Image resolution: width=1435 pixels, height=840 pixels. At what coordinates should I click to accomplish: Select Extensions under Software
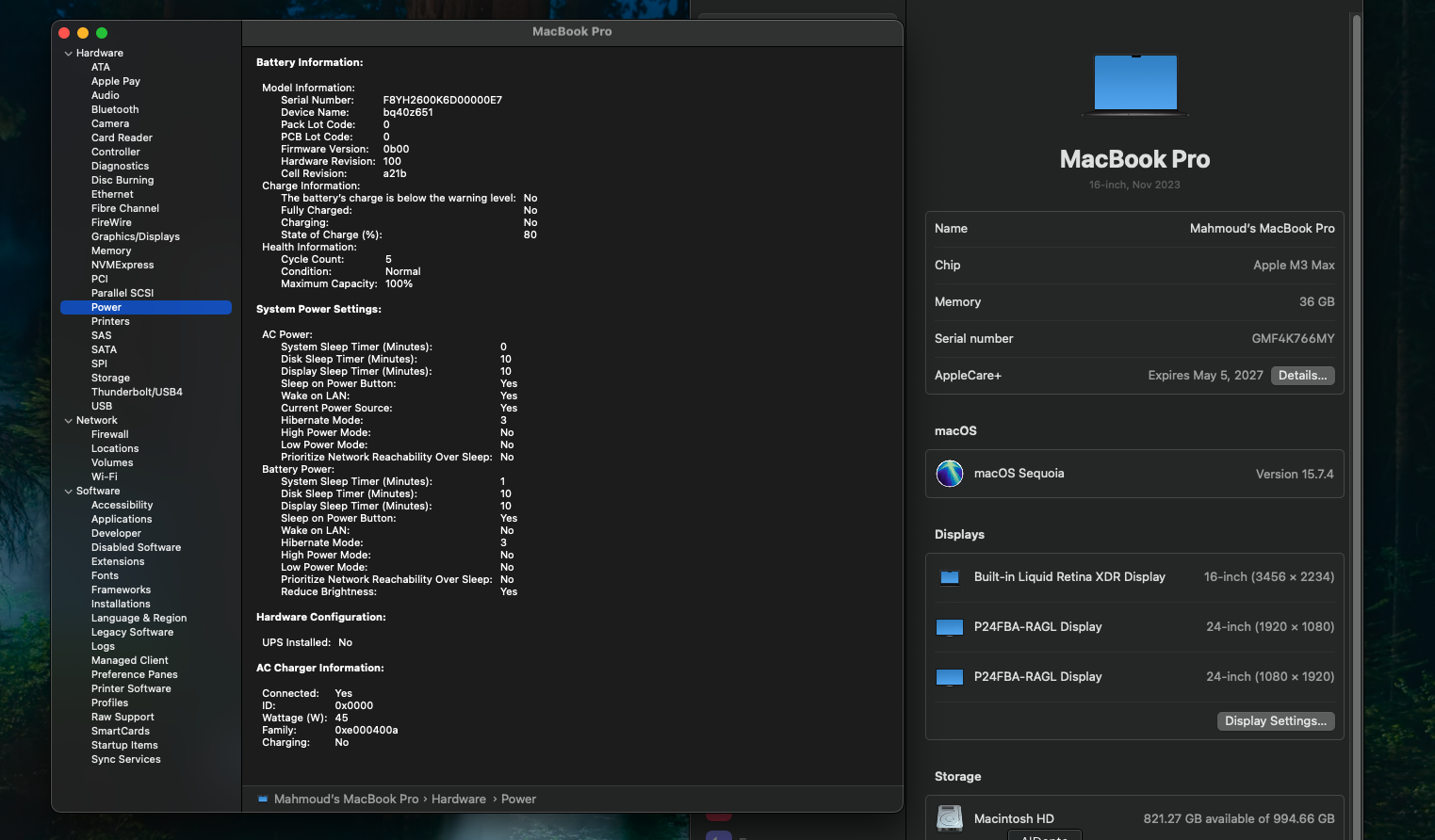pyautogui.click(x=118, y=562)
